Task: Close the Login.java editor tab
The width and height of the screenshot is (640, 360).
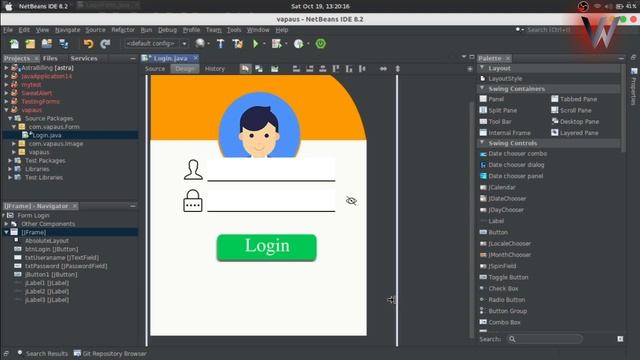Action: [196, 58]
